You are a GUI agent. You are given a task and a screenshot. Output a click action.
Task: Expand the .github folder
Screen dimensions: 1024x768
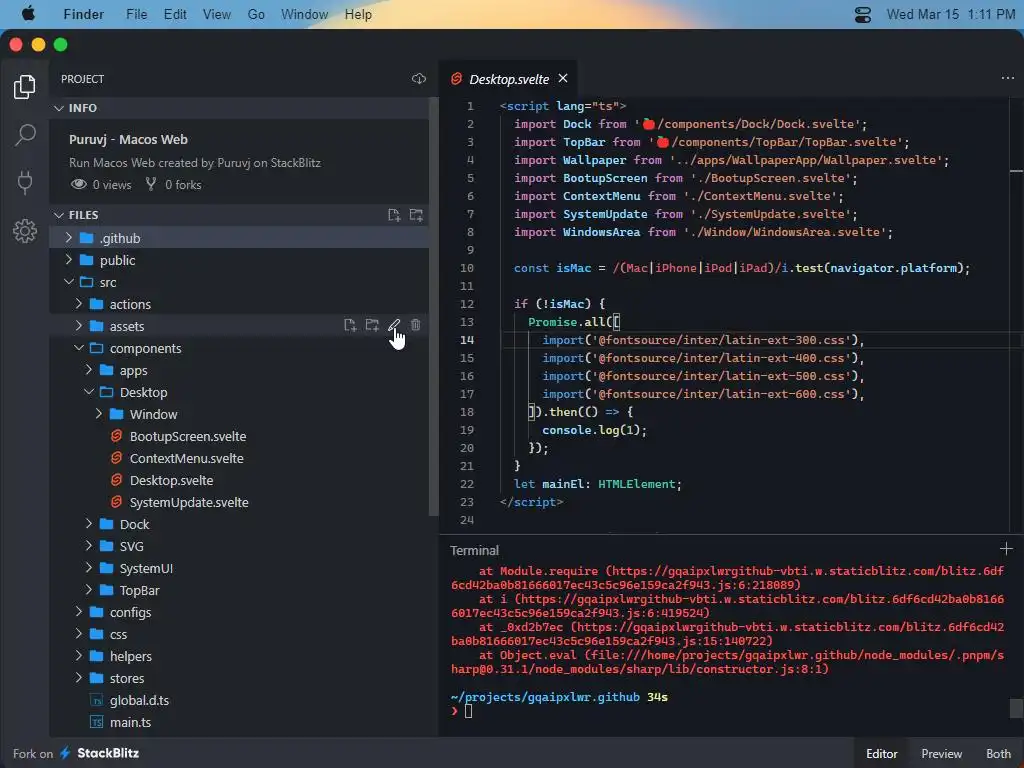[69, 238]
